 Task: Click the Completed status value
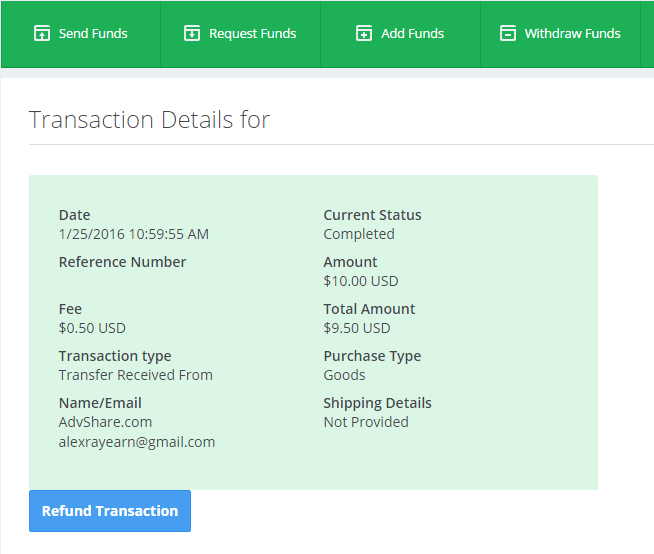(x=359, y=234)
